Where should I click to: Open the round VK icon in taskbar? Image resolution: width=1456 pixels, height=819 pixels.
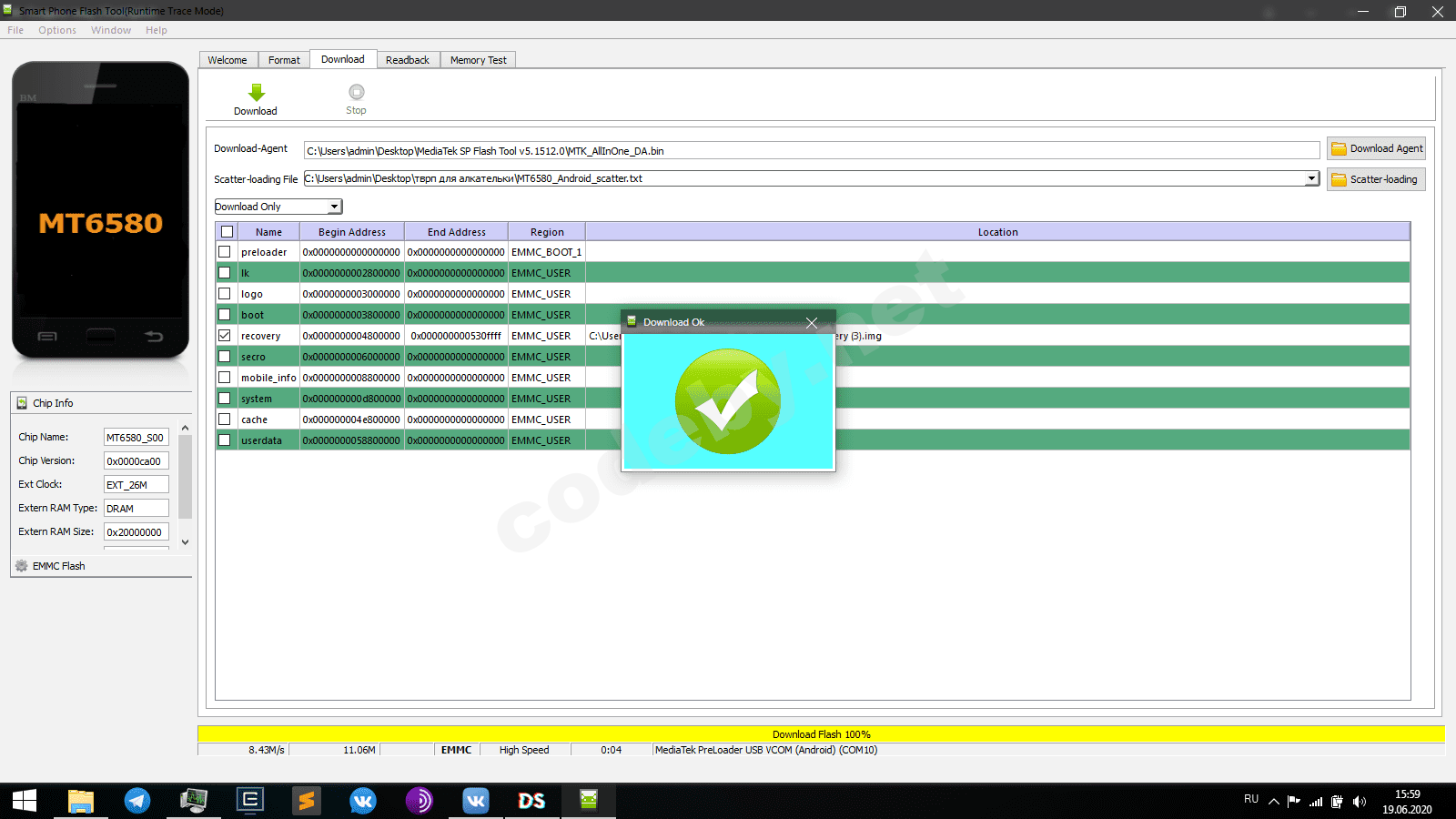363,801
